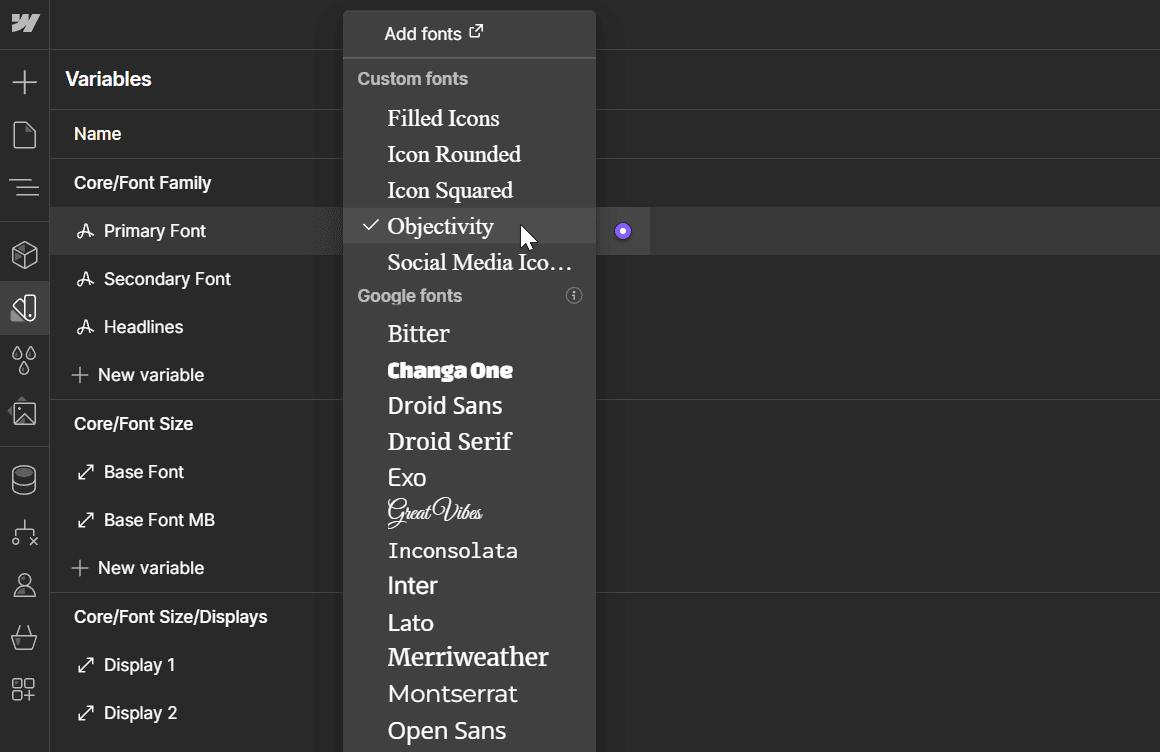The height and width of the screenshot is (752, 1160).
Task: Open the Users account panel
Action: [x=24, y=585]
